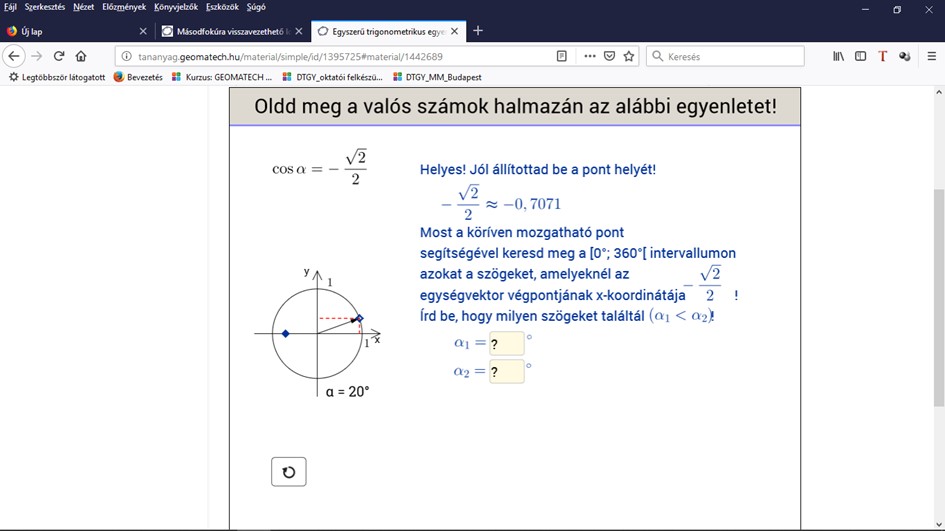The height and width of the screenshot is (531, 945).
Task: Go to the home page
Action: [x=81, y=56]
